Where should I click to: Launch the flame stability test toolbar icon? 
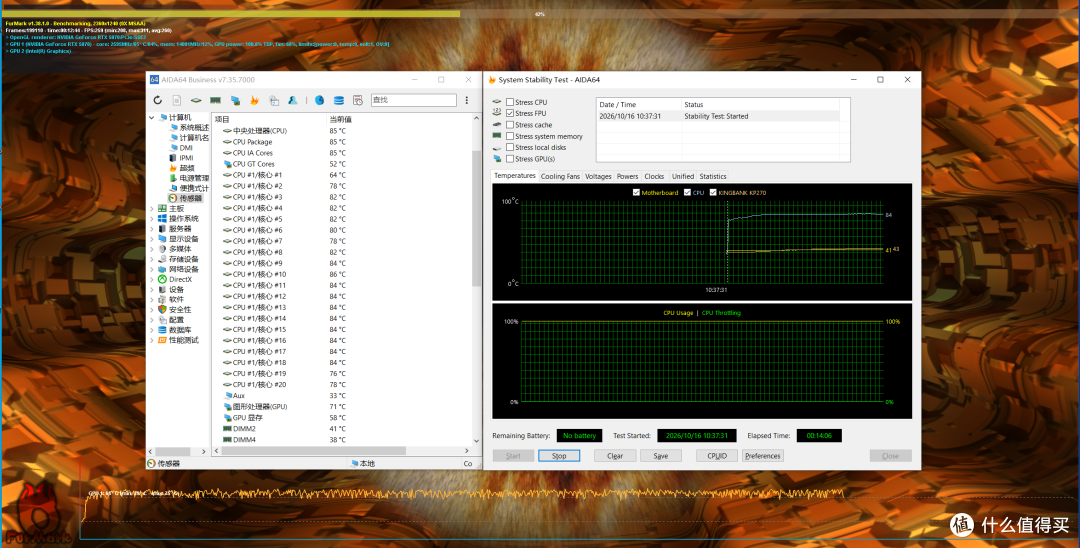point(254,101)
